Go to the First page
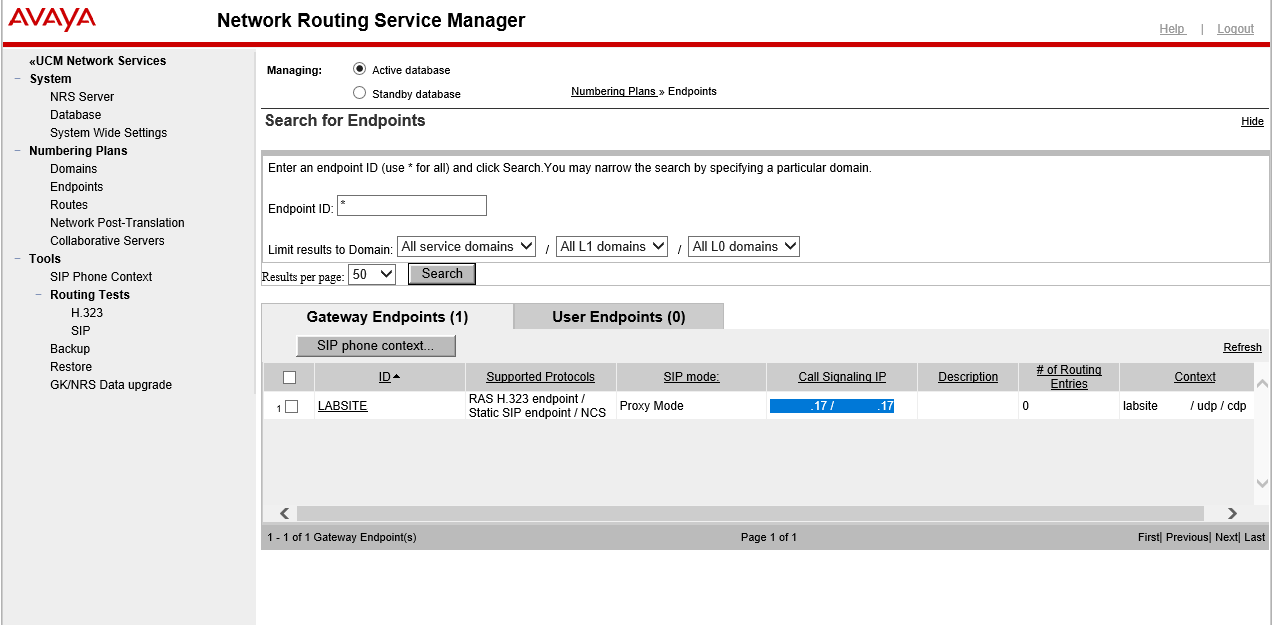 [1148, 537]
